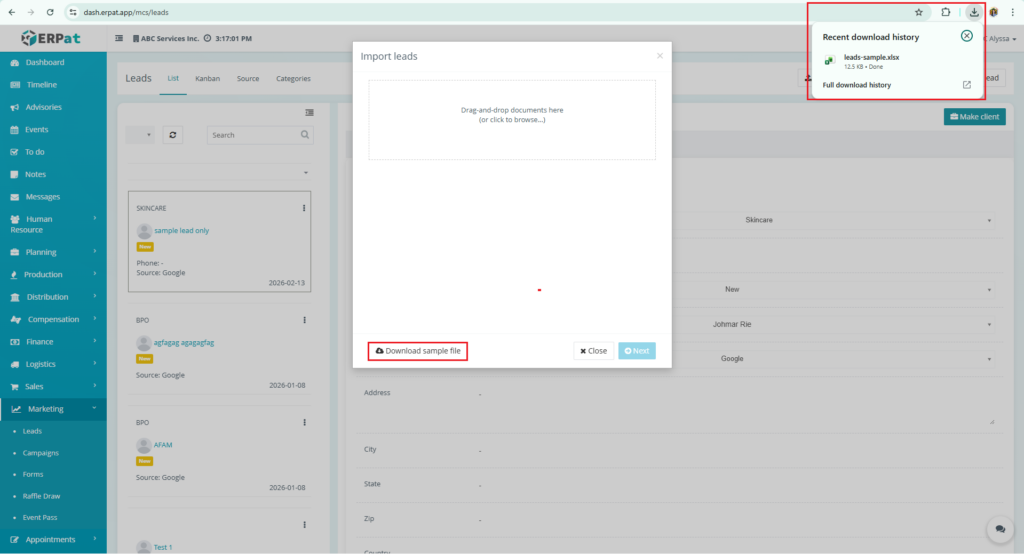Image resolution: width=1024 pixels, height=554 pixels.
Task: Close the Recent download history popup
Action: (966, 36)
